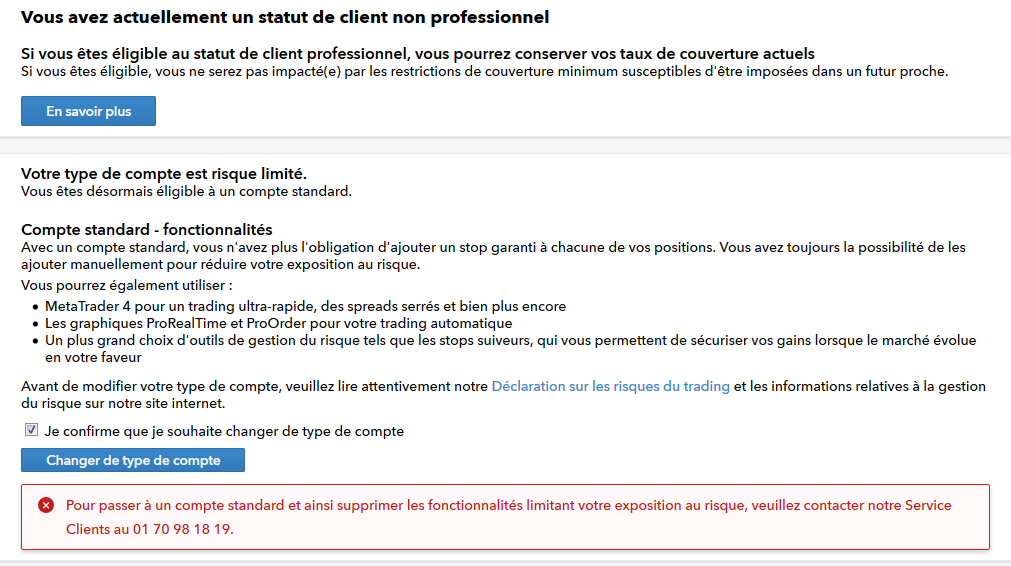Click the red error icon in the alert

46,506
